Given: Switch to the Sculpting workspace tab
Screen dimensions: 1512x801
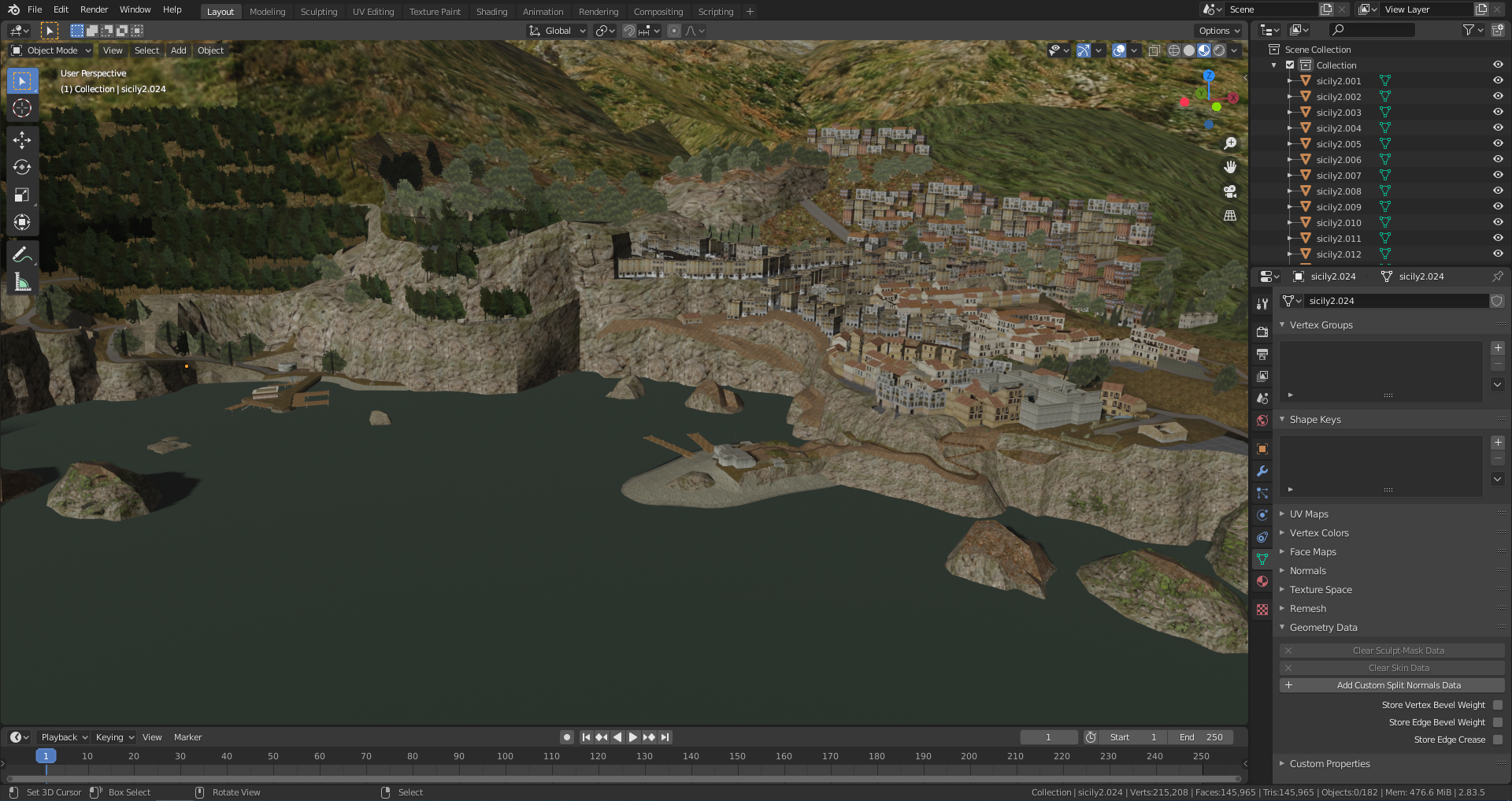Looking at the screenshot, I should [x=318, y=12].
